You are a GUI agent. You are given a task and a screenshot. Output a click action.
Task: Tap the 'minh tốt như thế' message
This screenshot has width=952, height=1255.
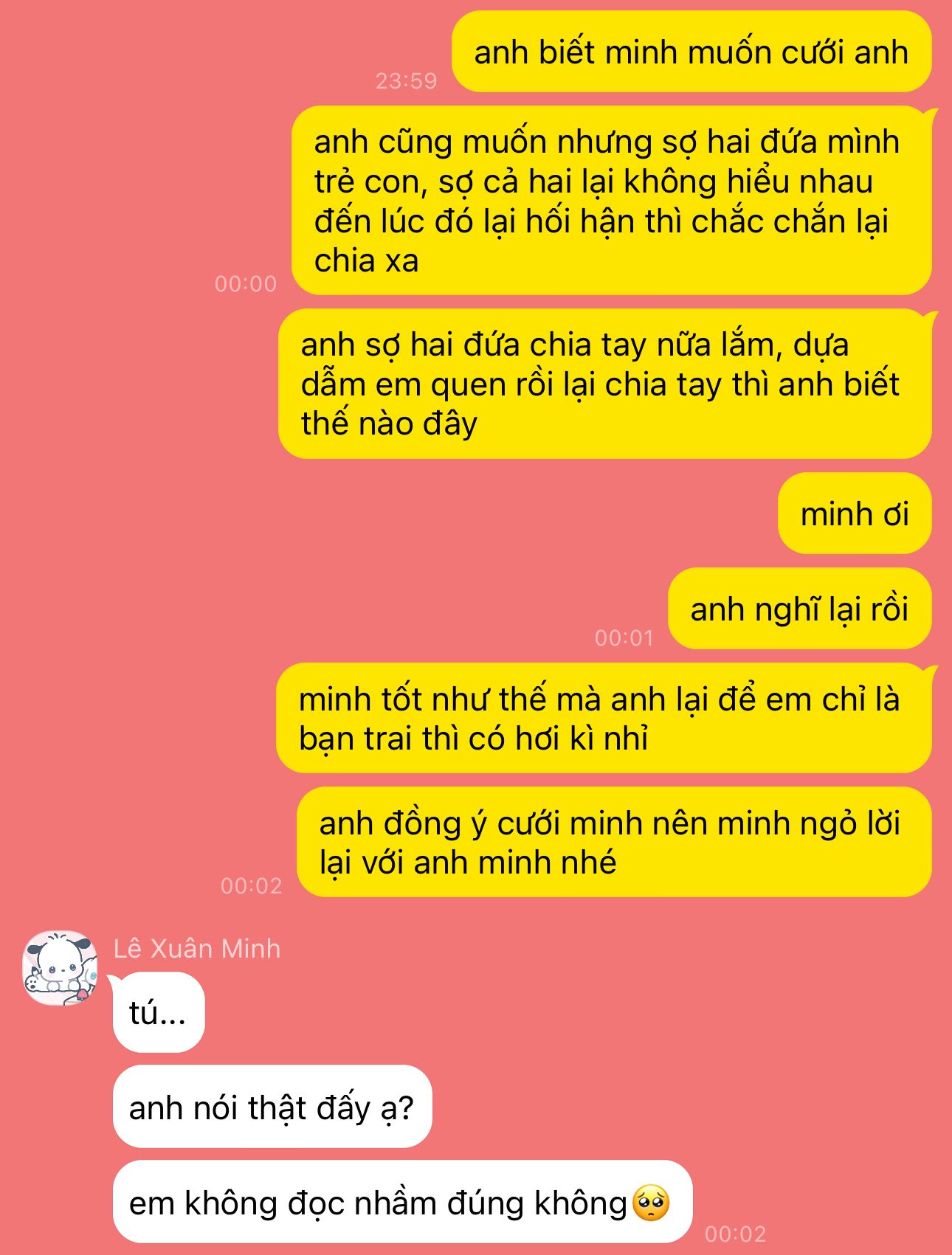click(604, 718)
